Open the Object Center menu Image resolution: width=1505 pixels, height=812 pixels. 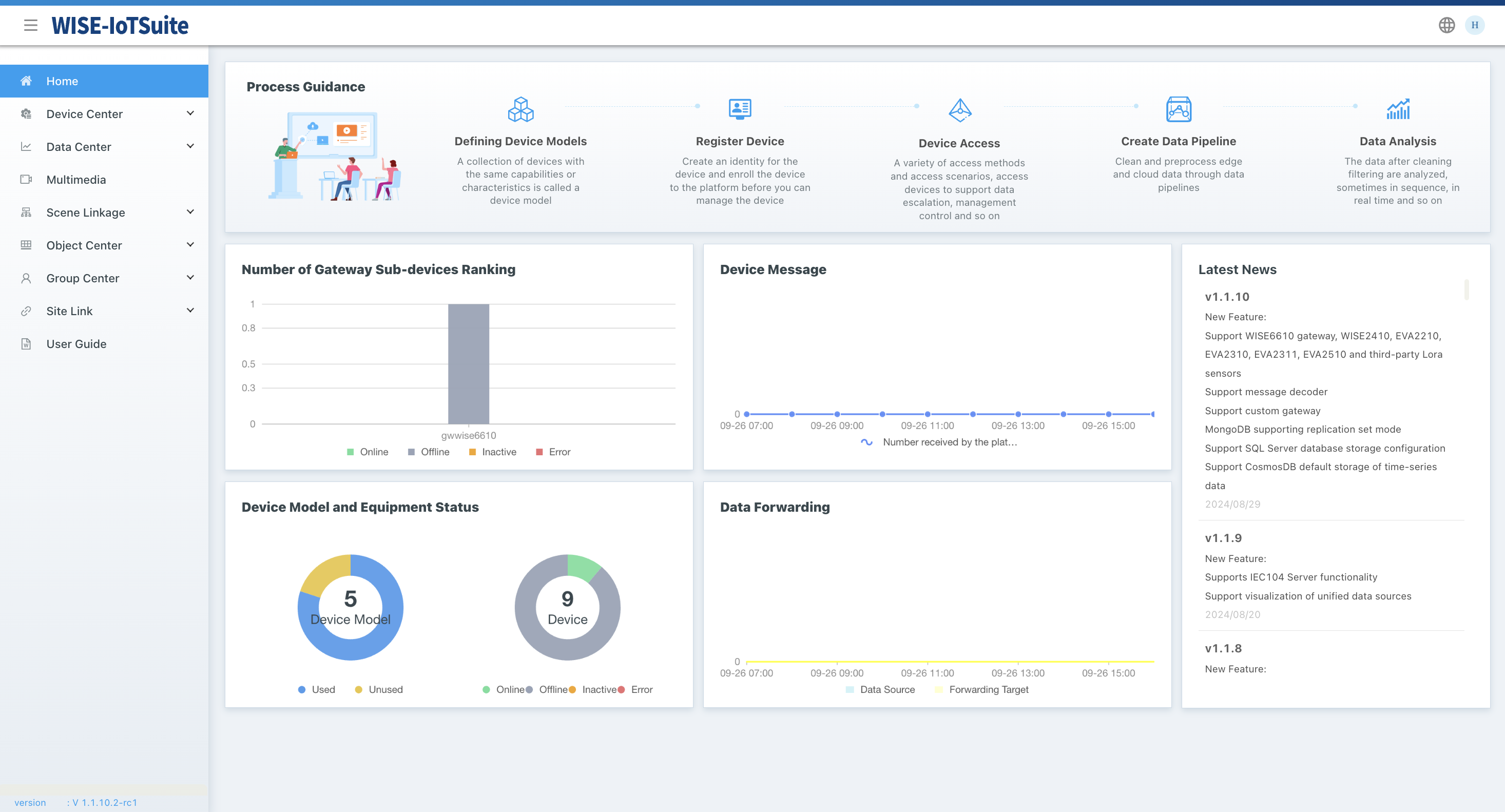(104, 245)
